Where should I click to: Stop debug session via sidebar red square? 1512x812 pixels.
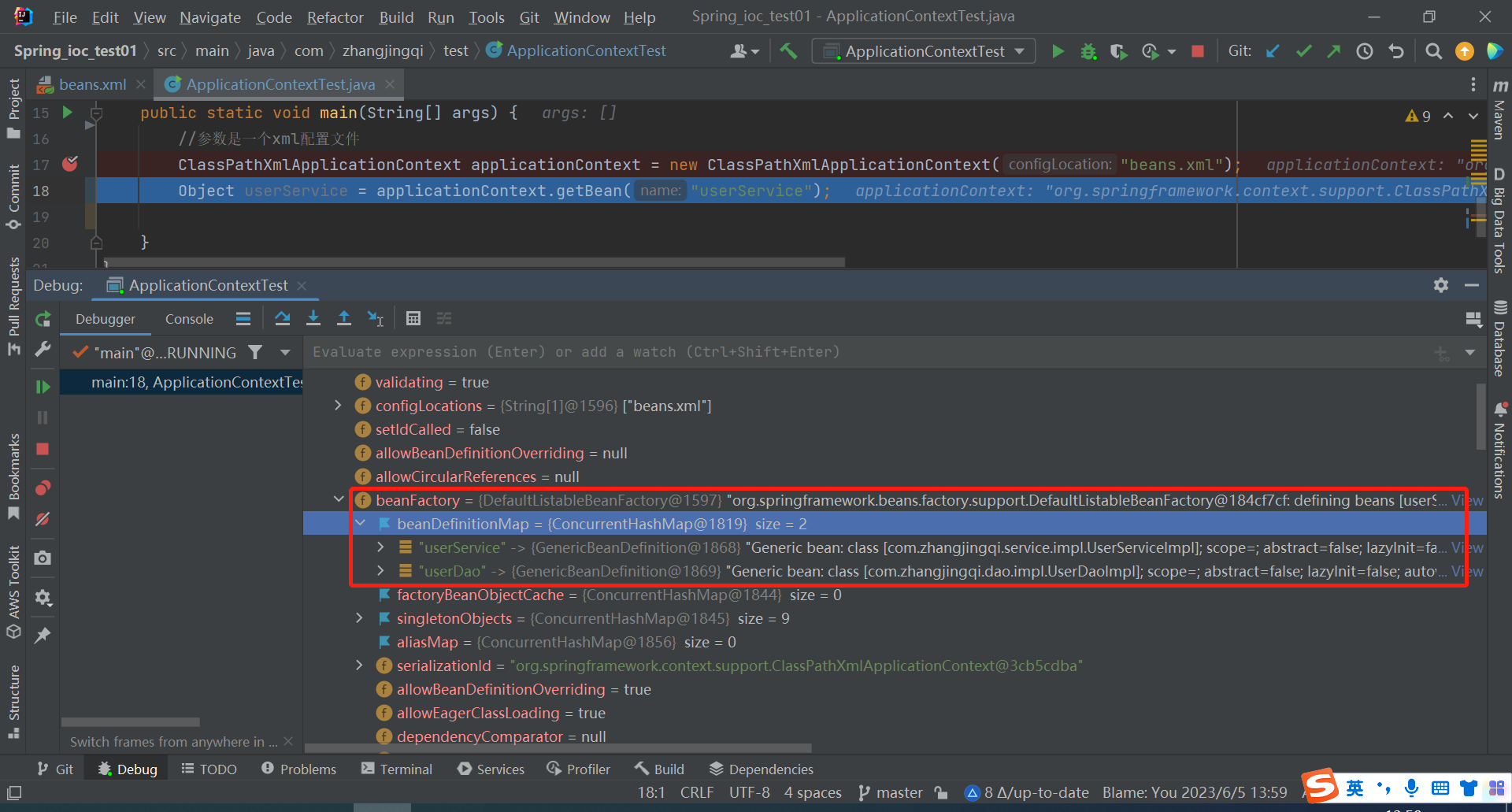43,449
